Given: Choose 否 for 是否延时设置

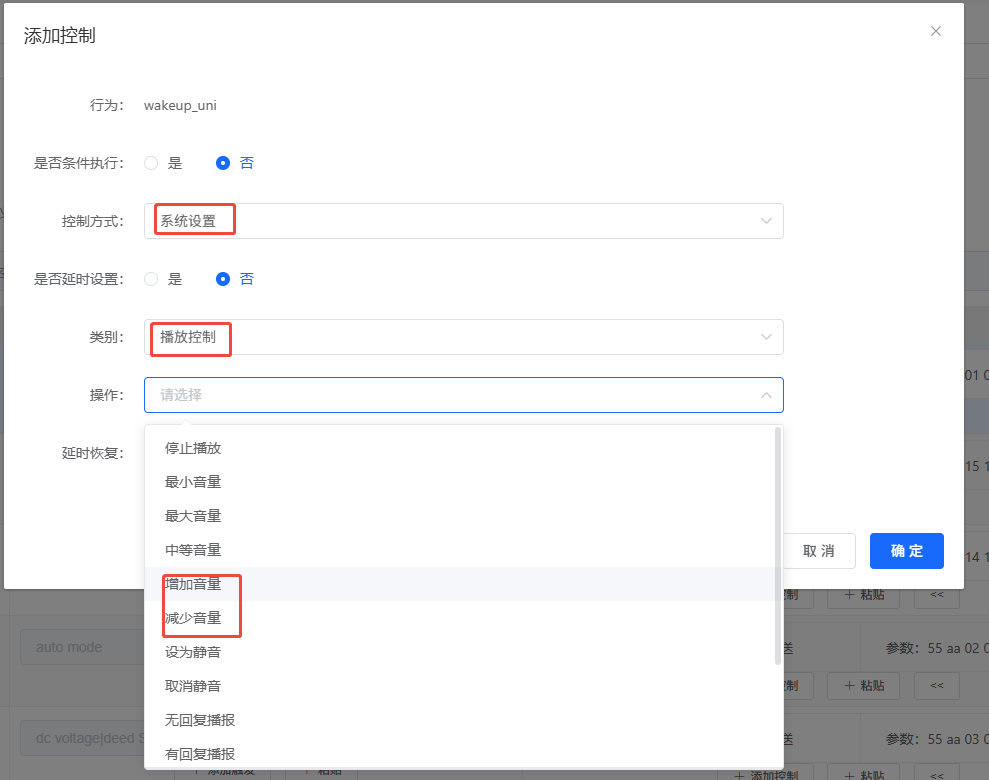Looking at the screenshot, I should tap(223, 279).
